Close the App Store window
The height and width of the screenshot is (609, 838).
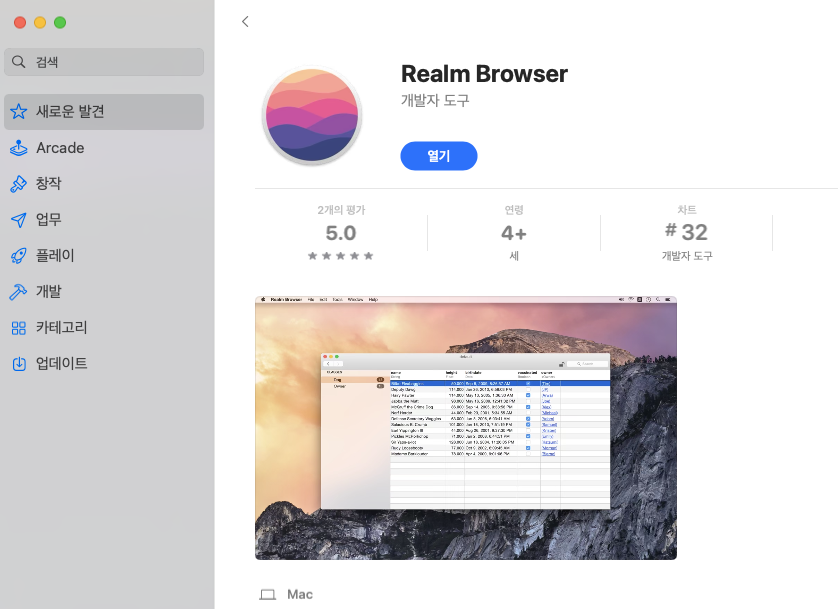pyautogui.click(x=20, y=22)
